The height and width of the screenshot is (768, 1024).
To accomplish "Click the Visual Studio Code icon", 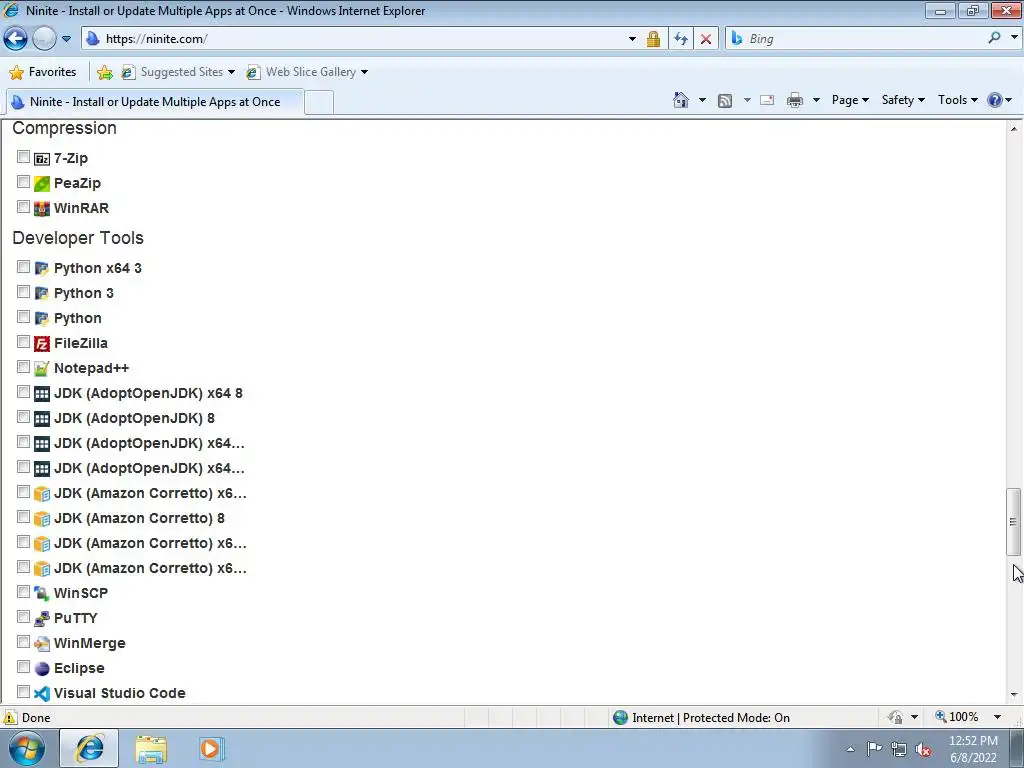I will pyautogui.click(x=42, y=694).
